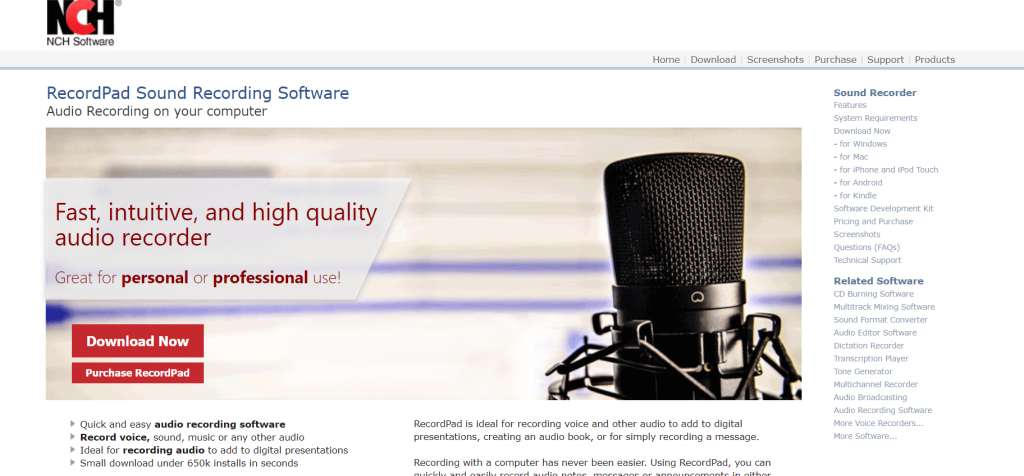This screenshot has height=476, width=1024.
Task: Choose the download for Mac link
Action: coord(851,157)
